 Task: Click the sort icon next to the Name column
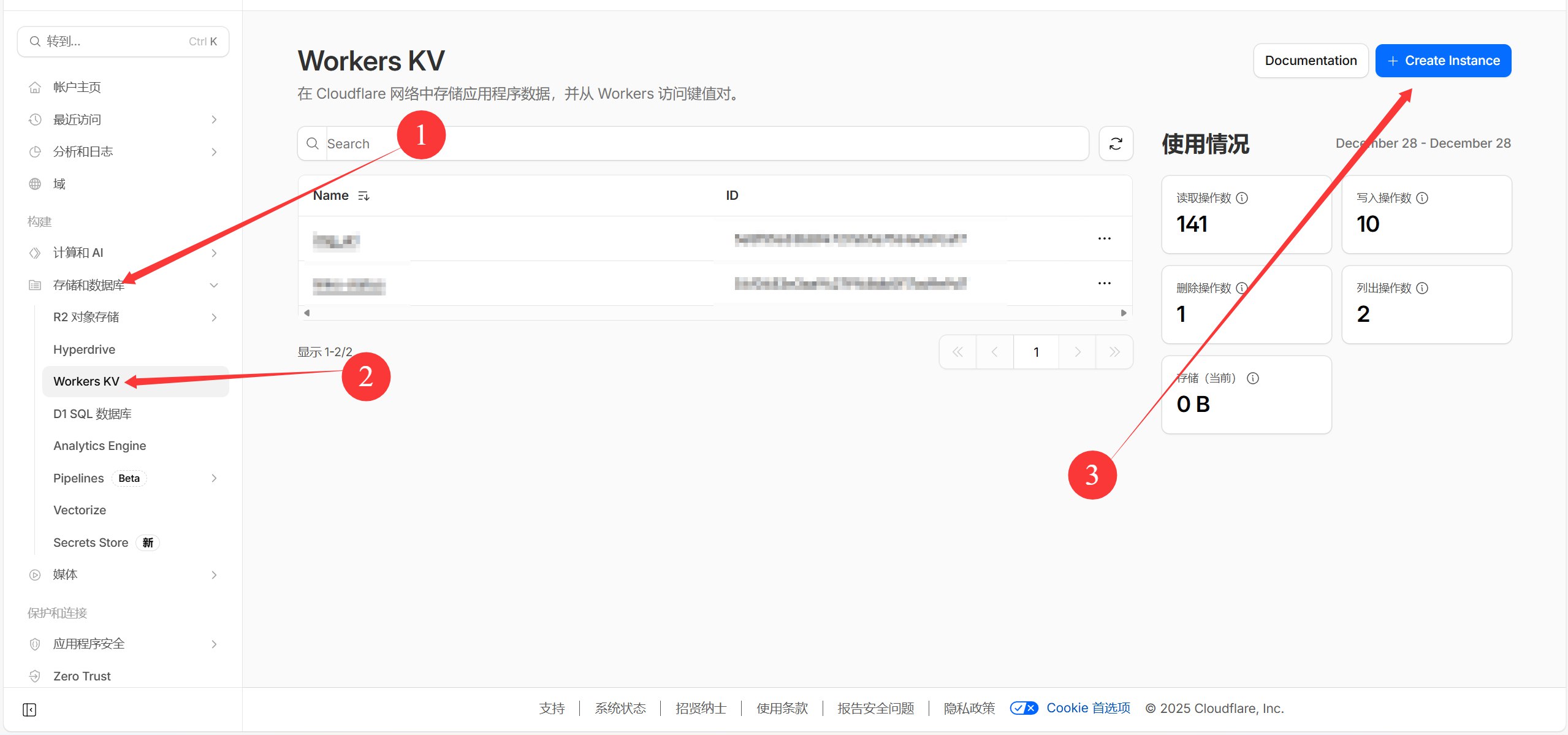(363, 196)
